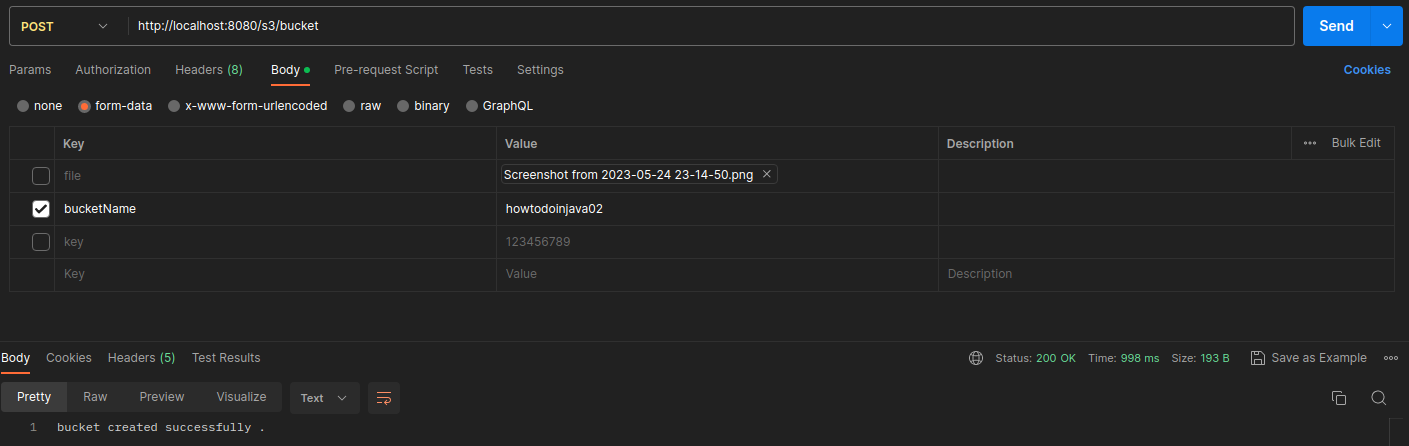Click the network globe icon near Status
Screen dimensions: 1409x446
[976, 358]
